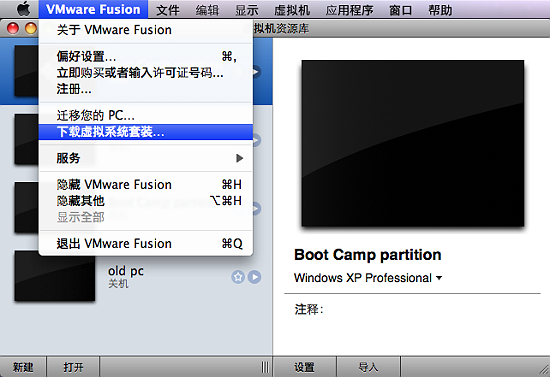Click the 打开 button
Viewport: 550px width, 377px height.
tap(73, 367)
